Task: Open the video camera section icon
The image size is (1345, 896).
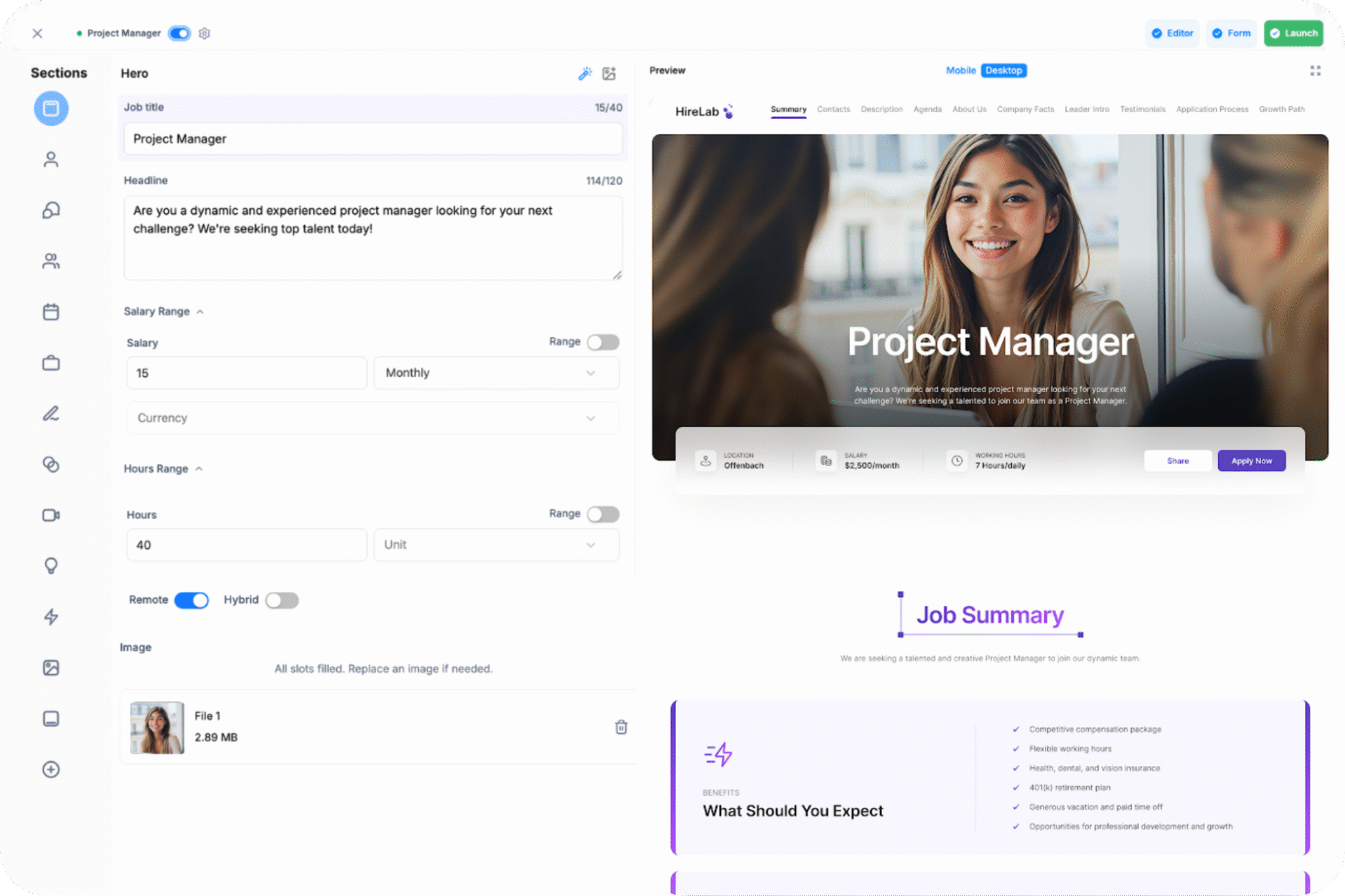Action: pos(51,515)
